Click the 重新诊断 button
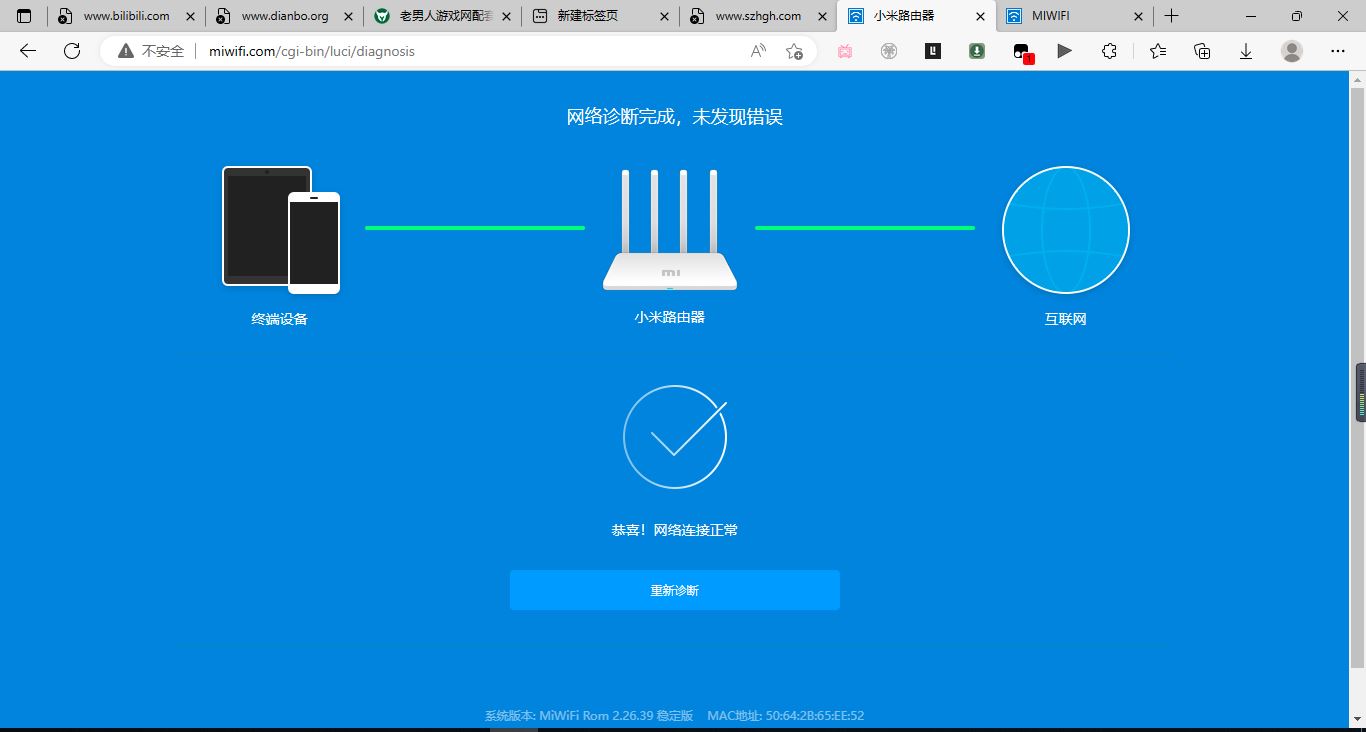Screen dimensions: 1366x732 (x=674, y=590)
